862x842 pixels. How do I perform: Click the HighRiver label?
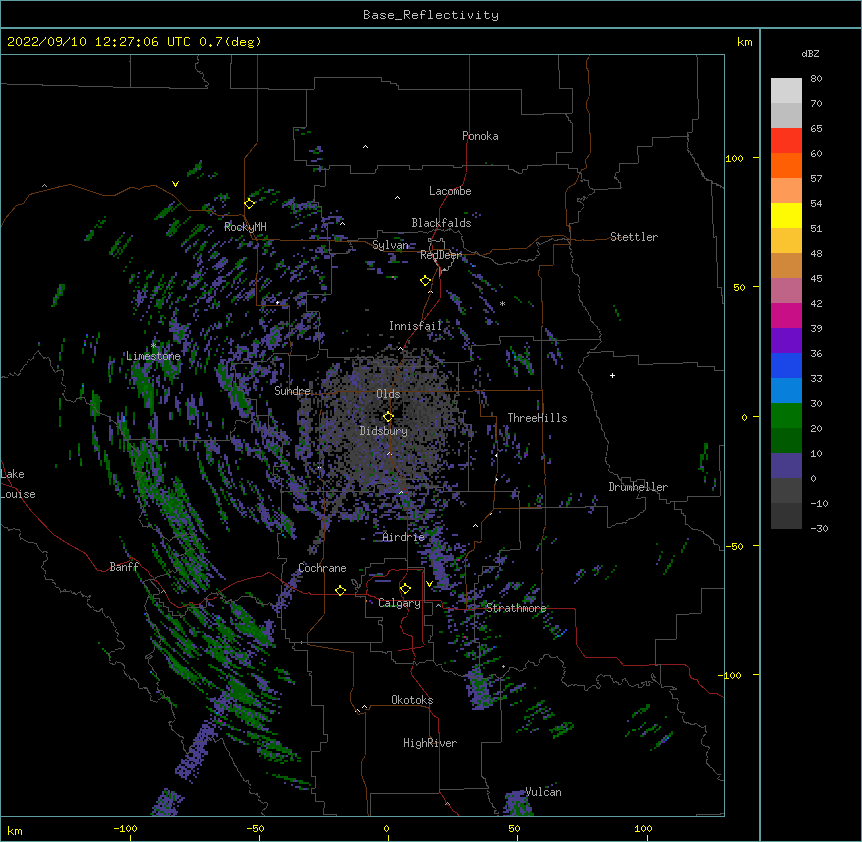click(430, 743)
